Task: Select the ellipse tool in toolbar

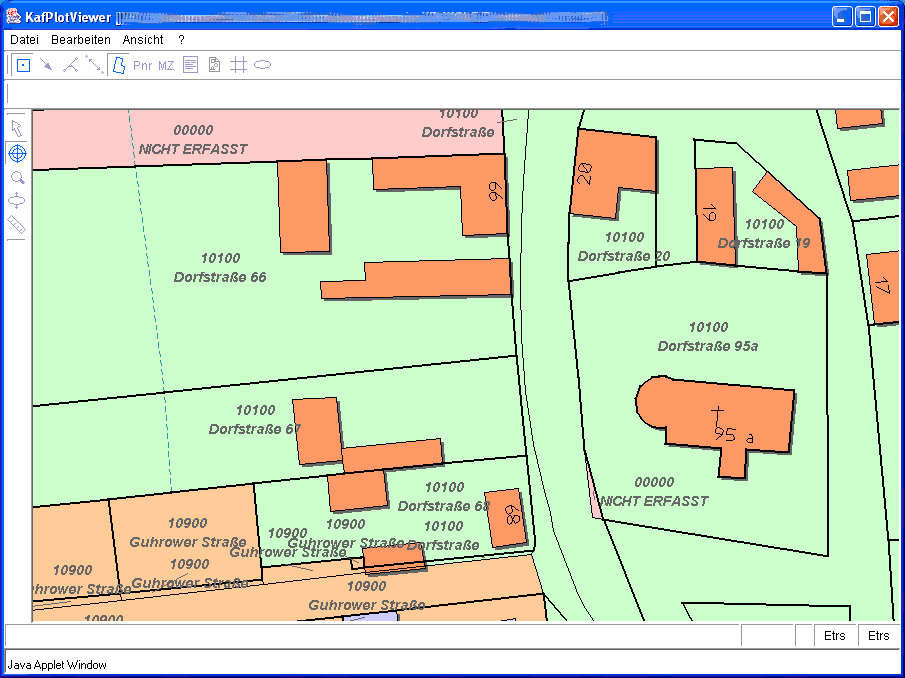Action: [x=262, y=66]
